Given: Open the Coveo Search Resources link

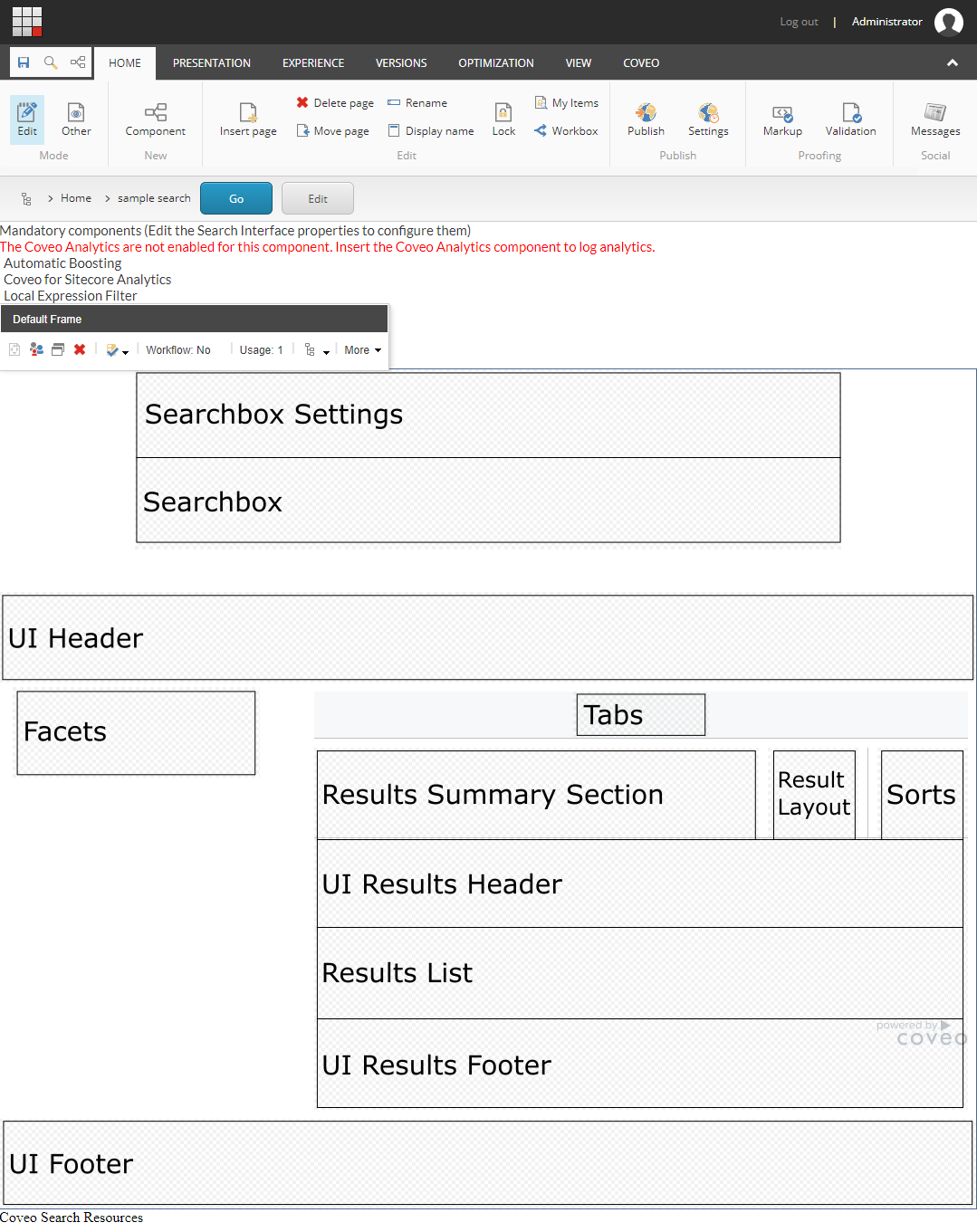Looking at the screenshot, I should (72, 1218).
